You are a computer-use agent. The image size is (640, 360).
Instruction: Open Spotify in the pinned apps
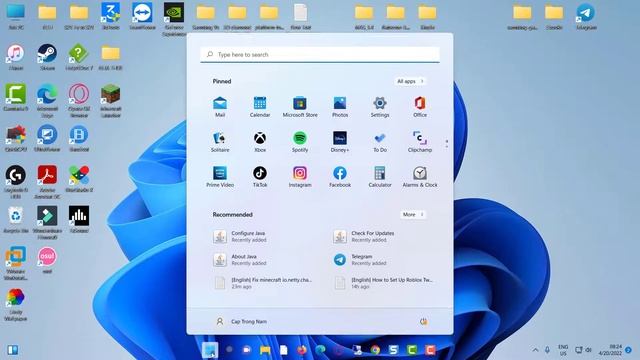point(300,142)
